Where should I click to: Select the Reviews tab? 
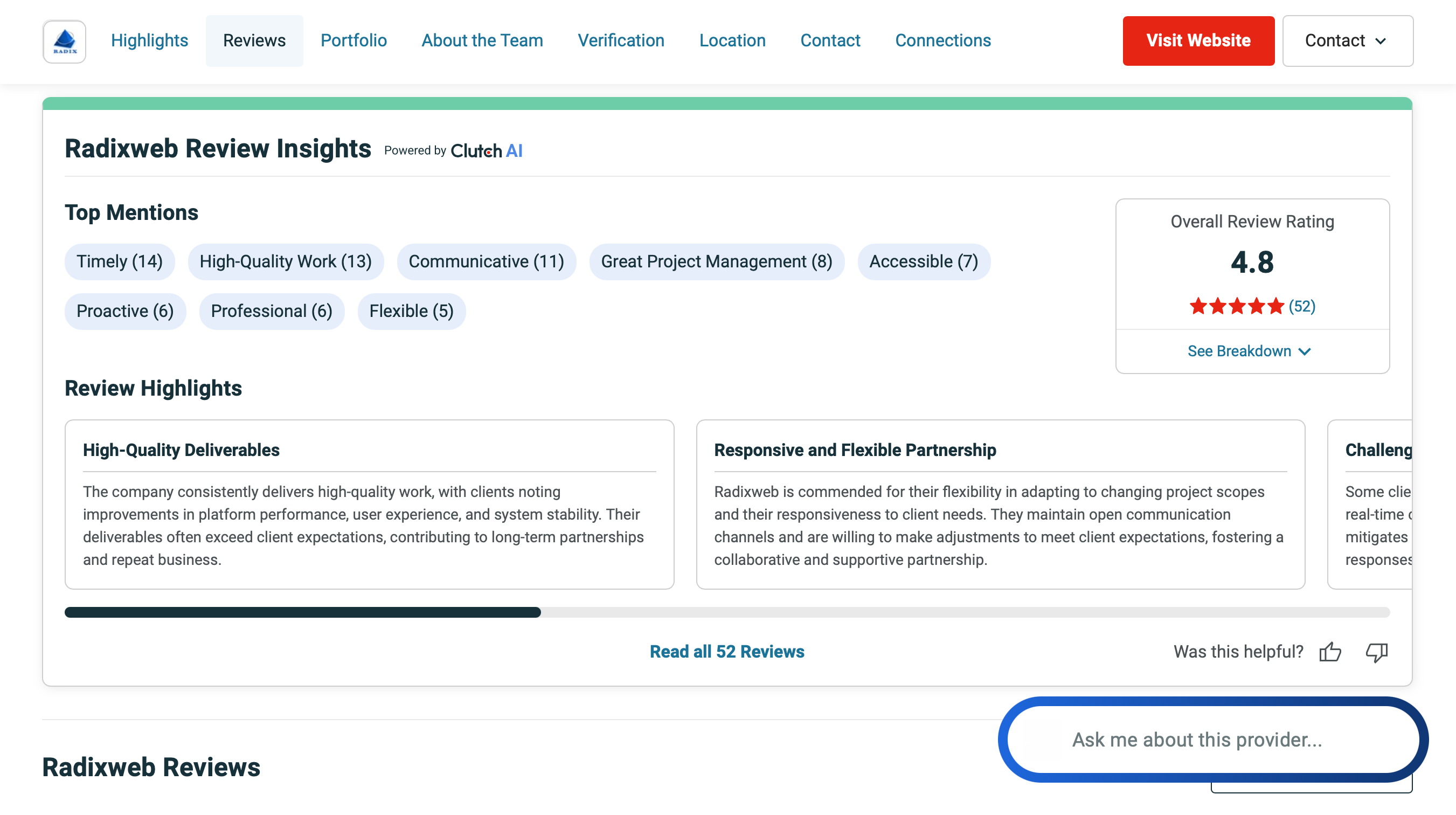254,41
